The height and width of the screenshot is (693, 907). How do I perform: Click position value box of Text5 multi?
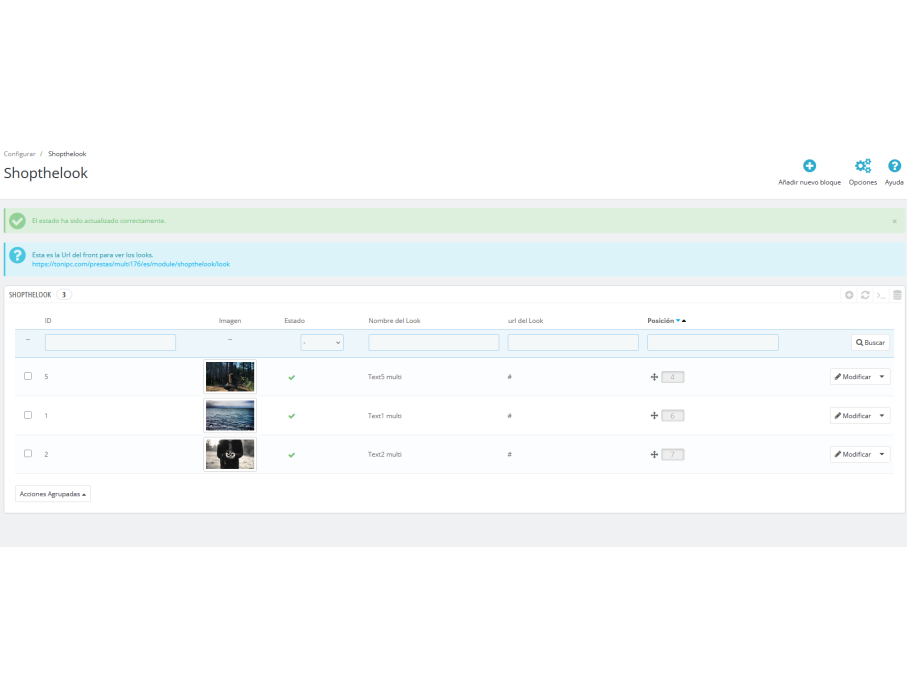coord(673,377)
